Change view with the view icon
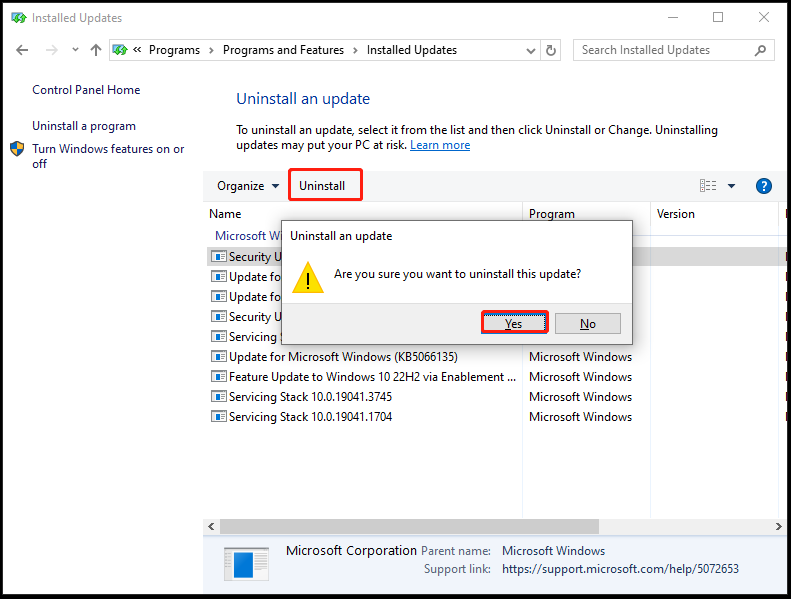Screen dimensions: 791x599 708,186
